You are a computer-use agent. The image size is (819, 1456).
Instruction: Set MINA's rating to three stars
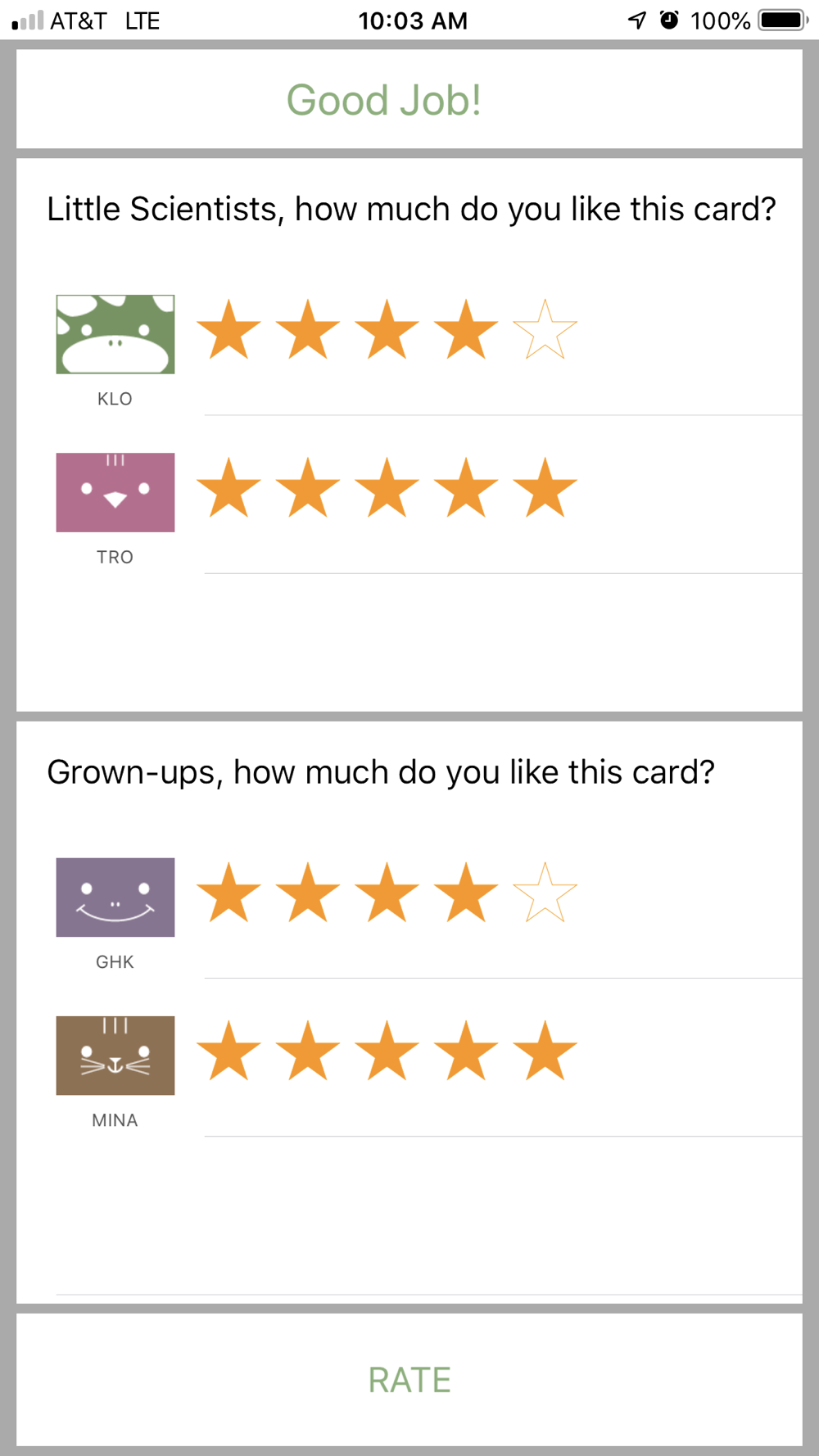pos(387,1051)
